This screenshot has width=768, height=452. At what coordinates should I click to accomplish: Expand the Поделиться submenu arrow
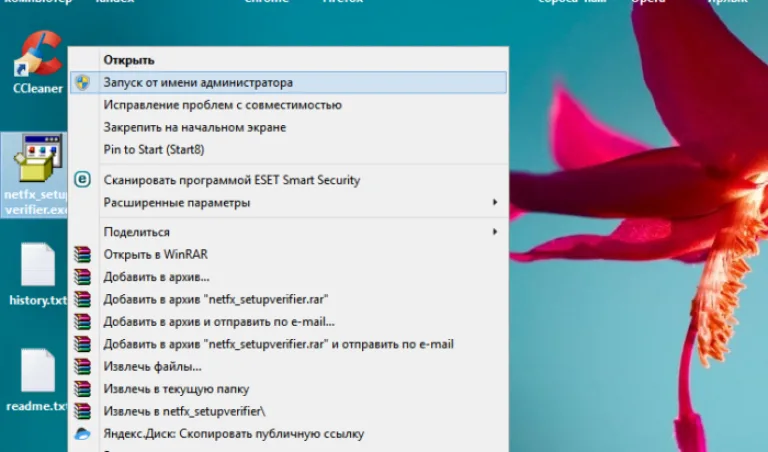[495, 232]
